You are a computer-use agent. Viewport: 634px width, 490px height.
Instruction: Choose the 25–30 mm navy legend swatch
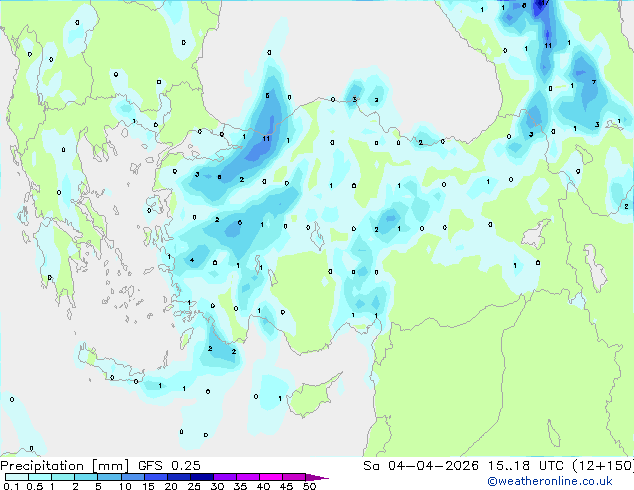(201, 477)
